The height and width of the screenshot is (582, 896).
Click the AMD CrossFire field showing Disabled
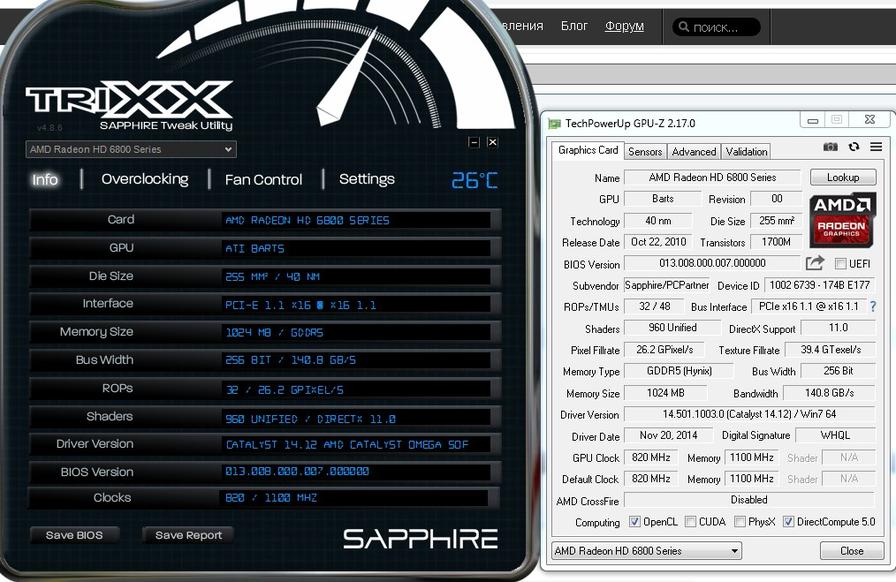[x=750, y=500]
